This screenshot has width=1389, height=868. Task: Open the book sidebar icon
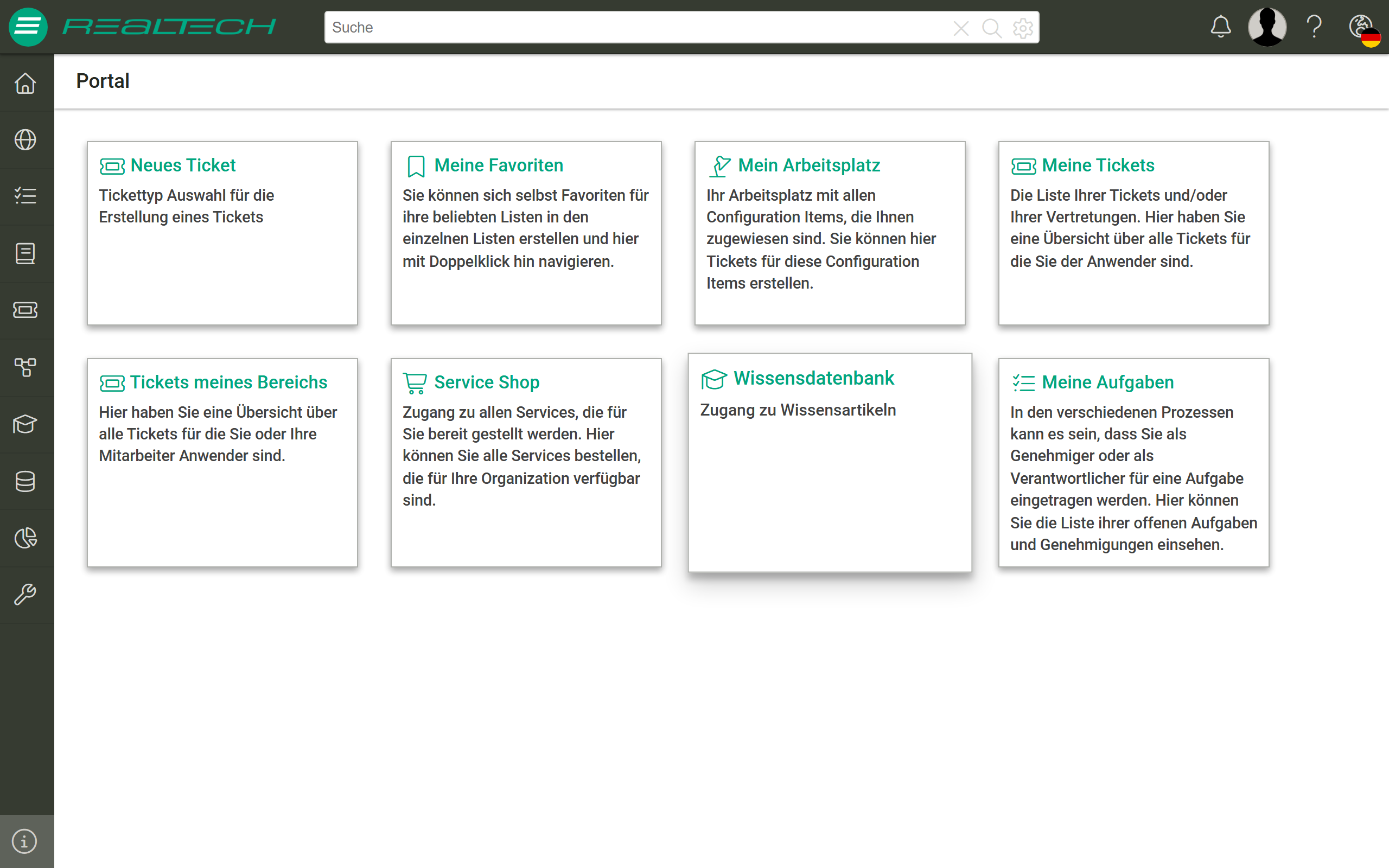pos(26,253)
